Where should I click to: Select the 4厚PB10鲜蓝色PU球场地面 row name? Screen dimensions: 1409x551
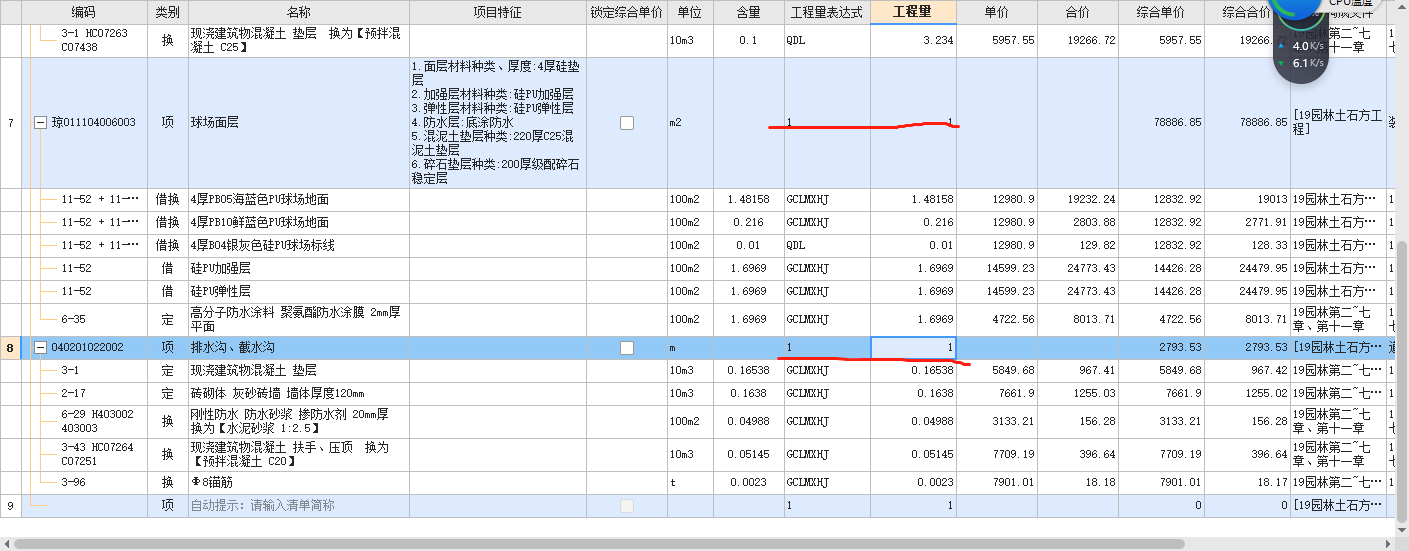(x=299, y=223)
